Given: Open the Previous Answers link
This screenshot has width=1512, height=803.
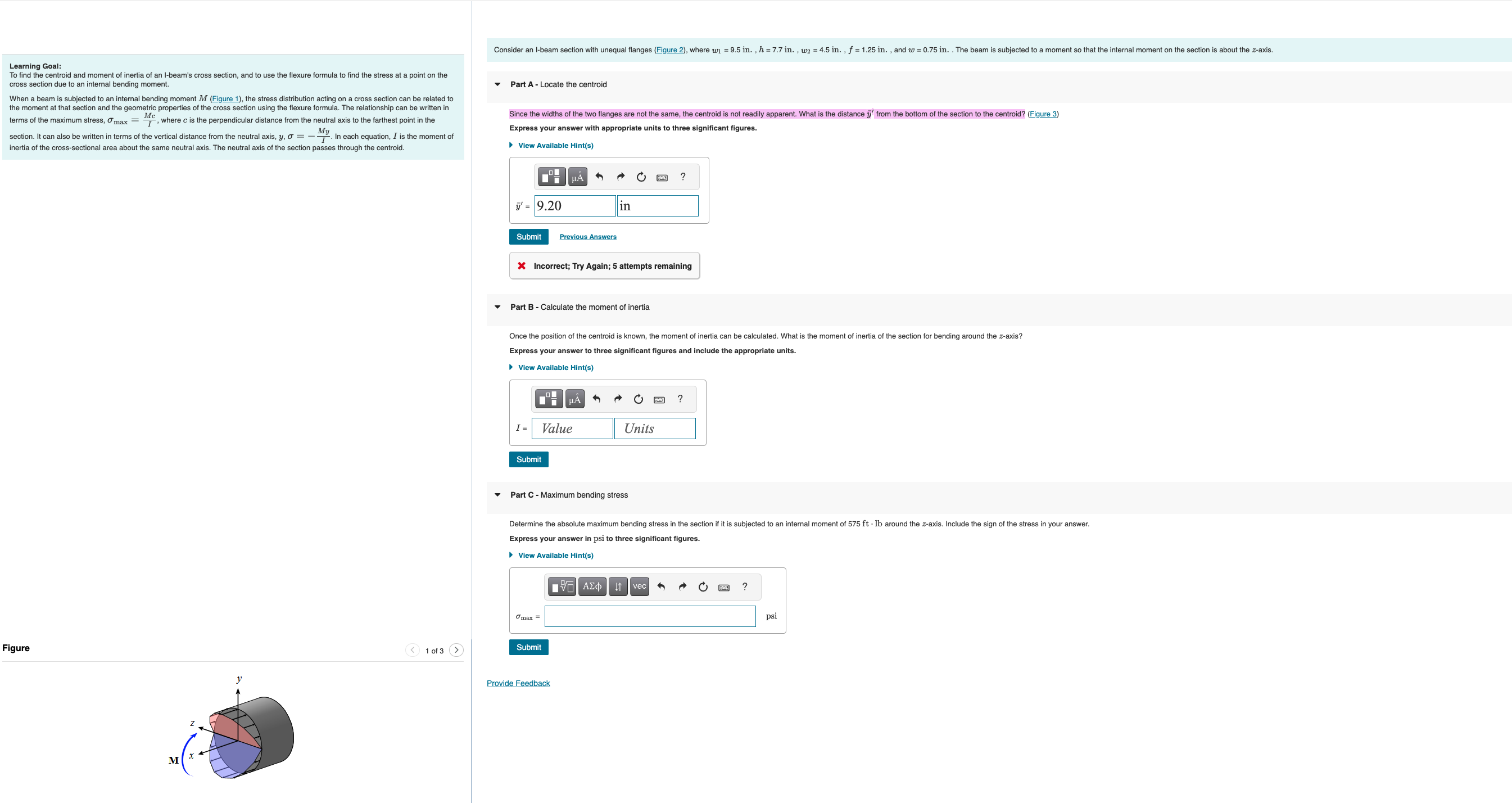Looking at the screenshot, I should click(587, 237).
